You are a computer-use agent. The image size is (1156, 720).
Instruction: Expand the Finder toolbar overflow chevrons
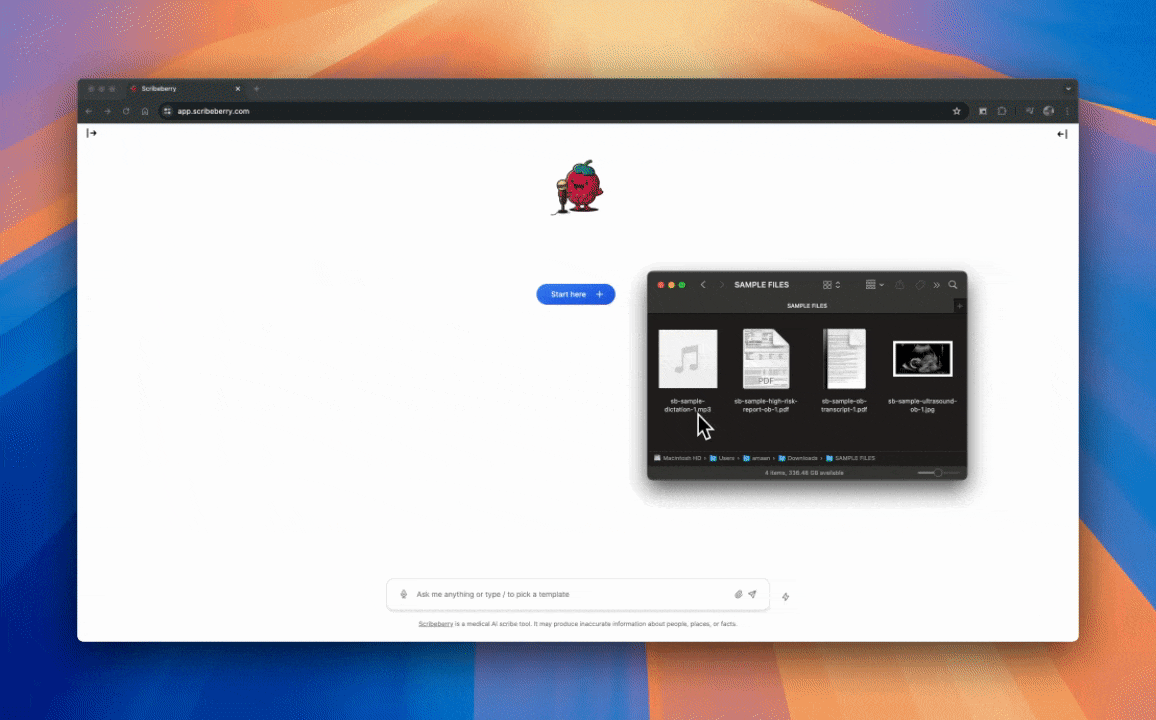[936, 284]
